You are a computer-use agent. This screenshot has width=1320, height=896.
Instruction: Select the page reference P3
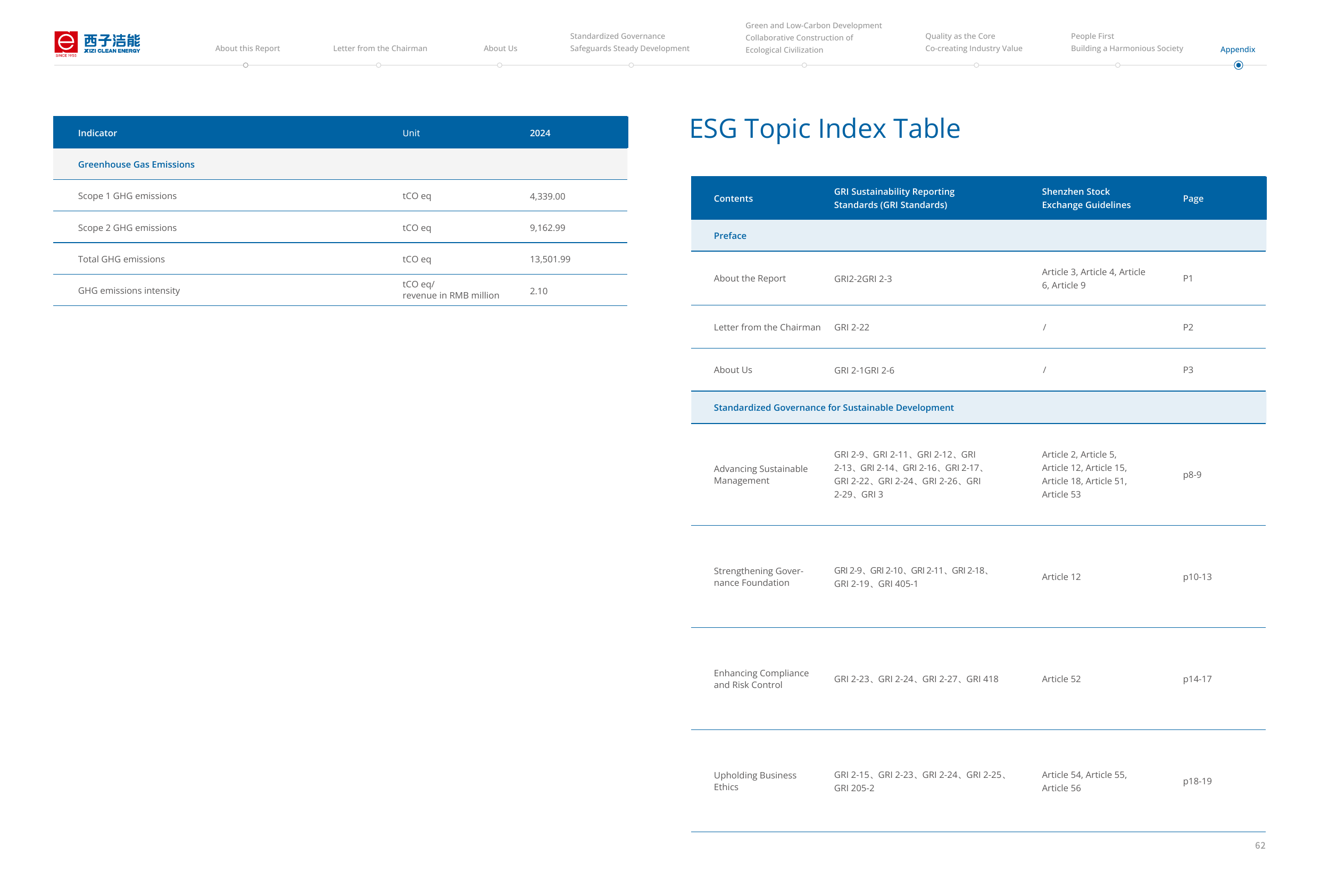1188,370
